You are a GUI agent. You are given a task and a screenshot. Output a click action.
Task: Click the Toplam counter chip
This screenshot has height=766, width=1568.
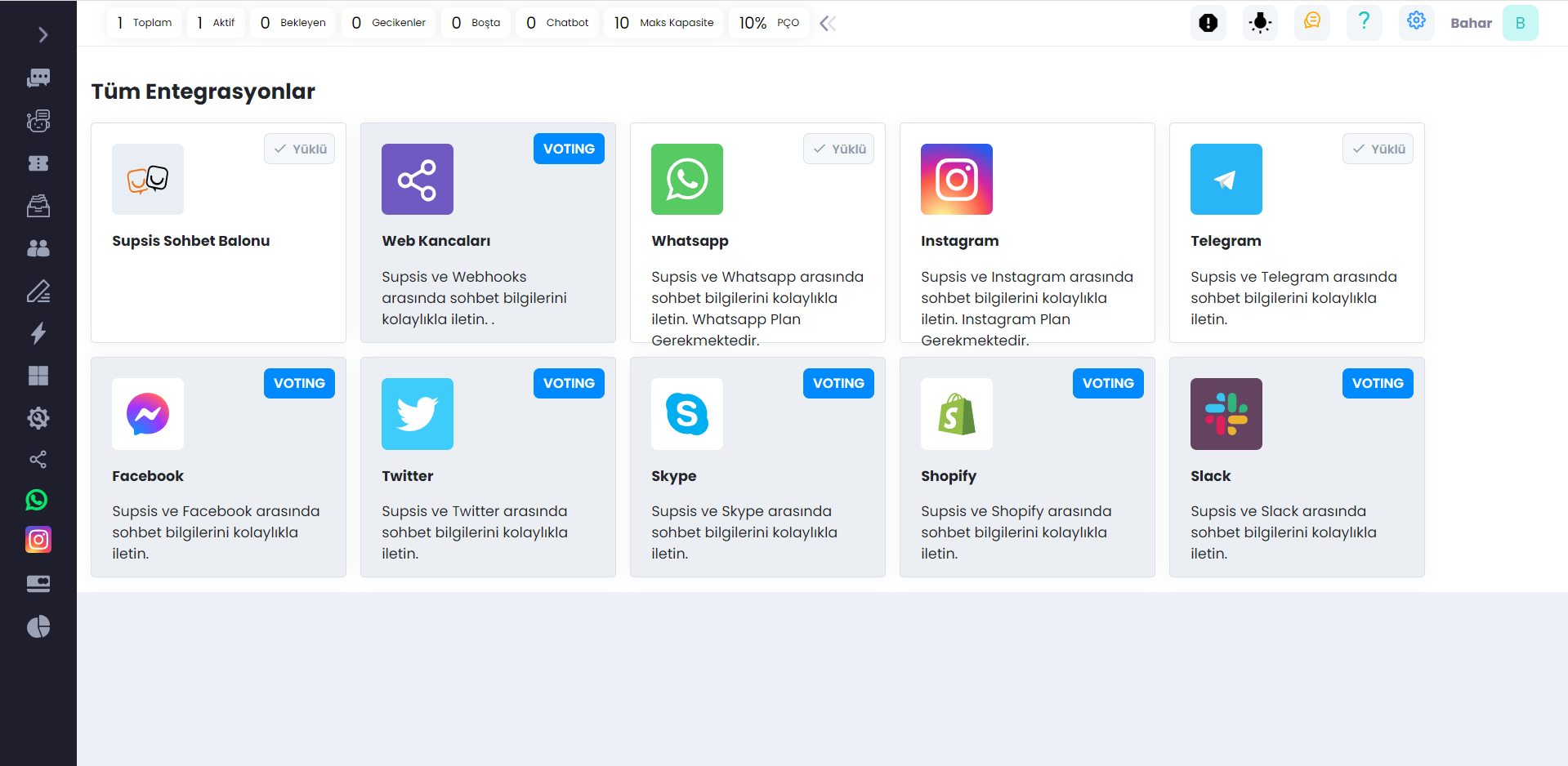(144, 23)
